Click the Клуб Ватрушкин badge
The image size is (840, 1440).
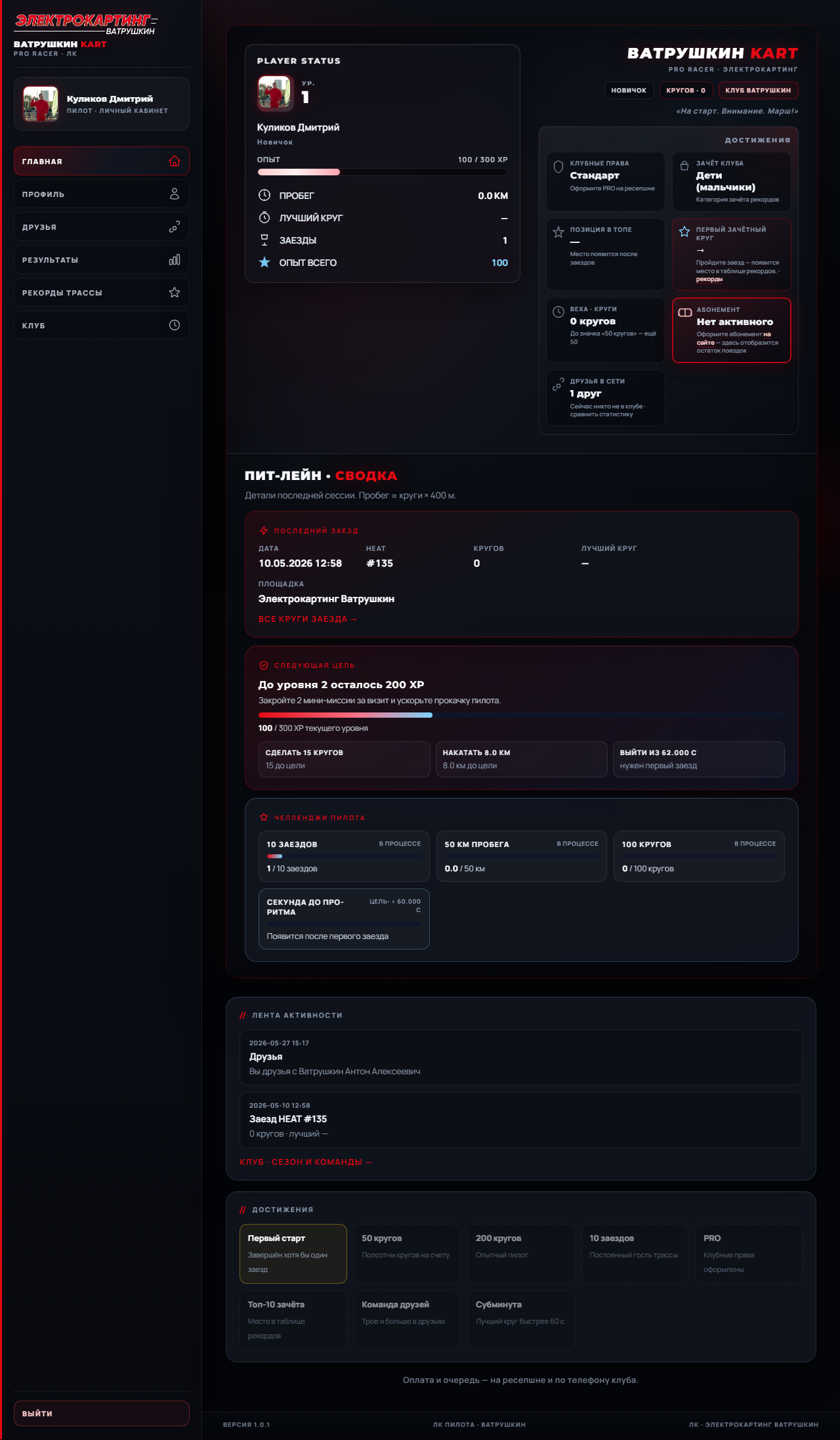(758, 91)
